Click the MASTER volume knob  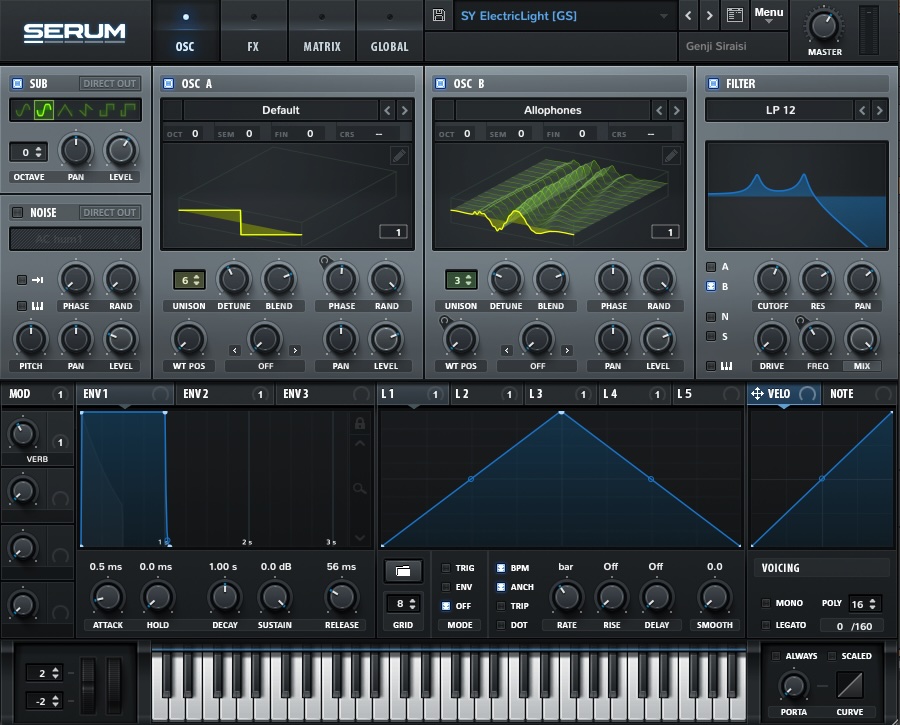[x=825, y=25]
